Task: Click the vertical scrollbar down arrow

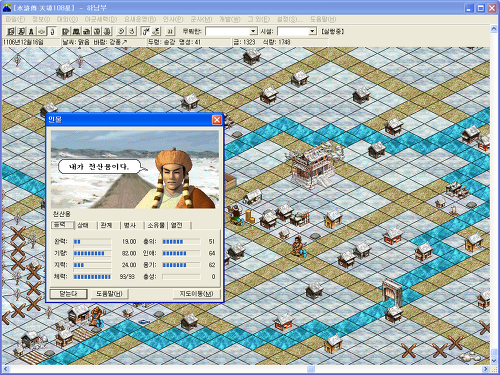Action: [x=494, y=361]
